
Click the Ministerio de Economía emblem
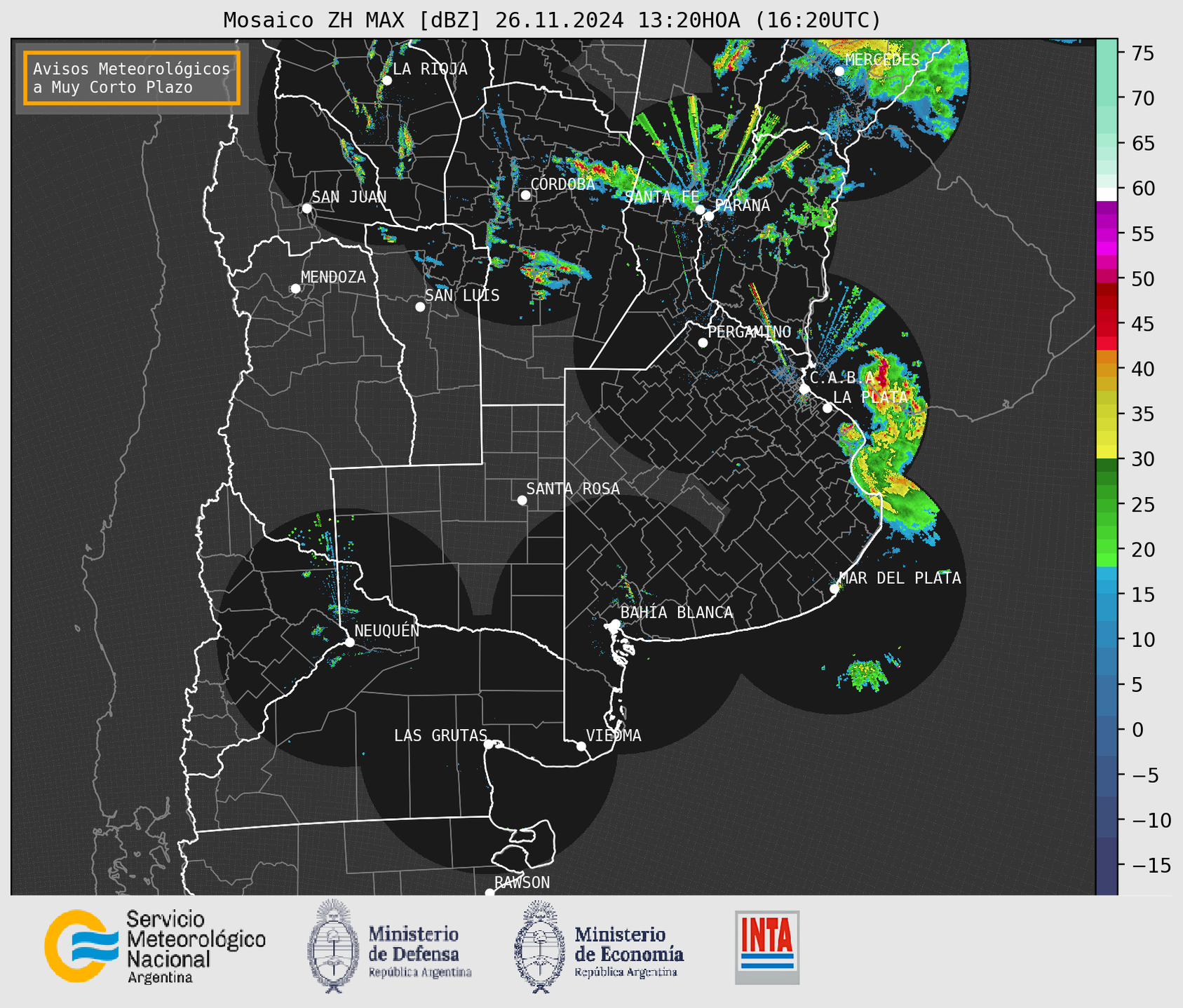(539, 946)
